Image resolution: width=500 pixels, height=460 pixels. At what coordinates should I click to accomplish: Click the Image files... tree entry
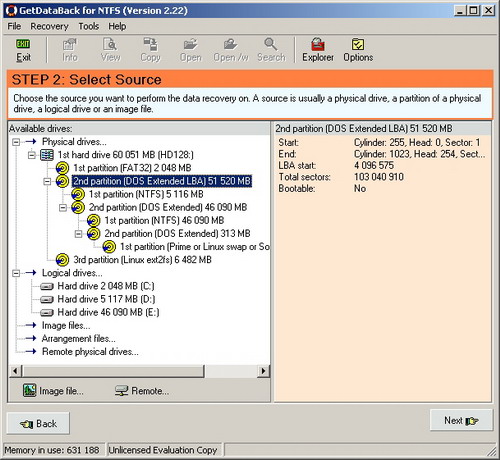(x=66, y=326)
